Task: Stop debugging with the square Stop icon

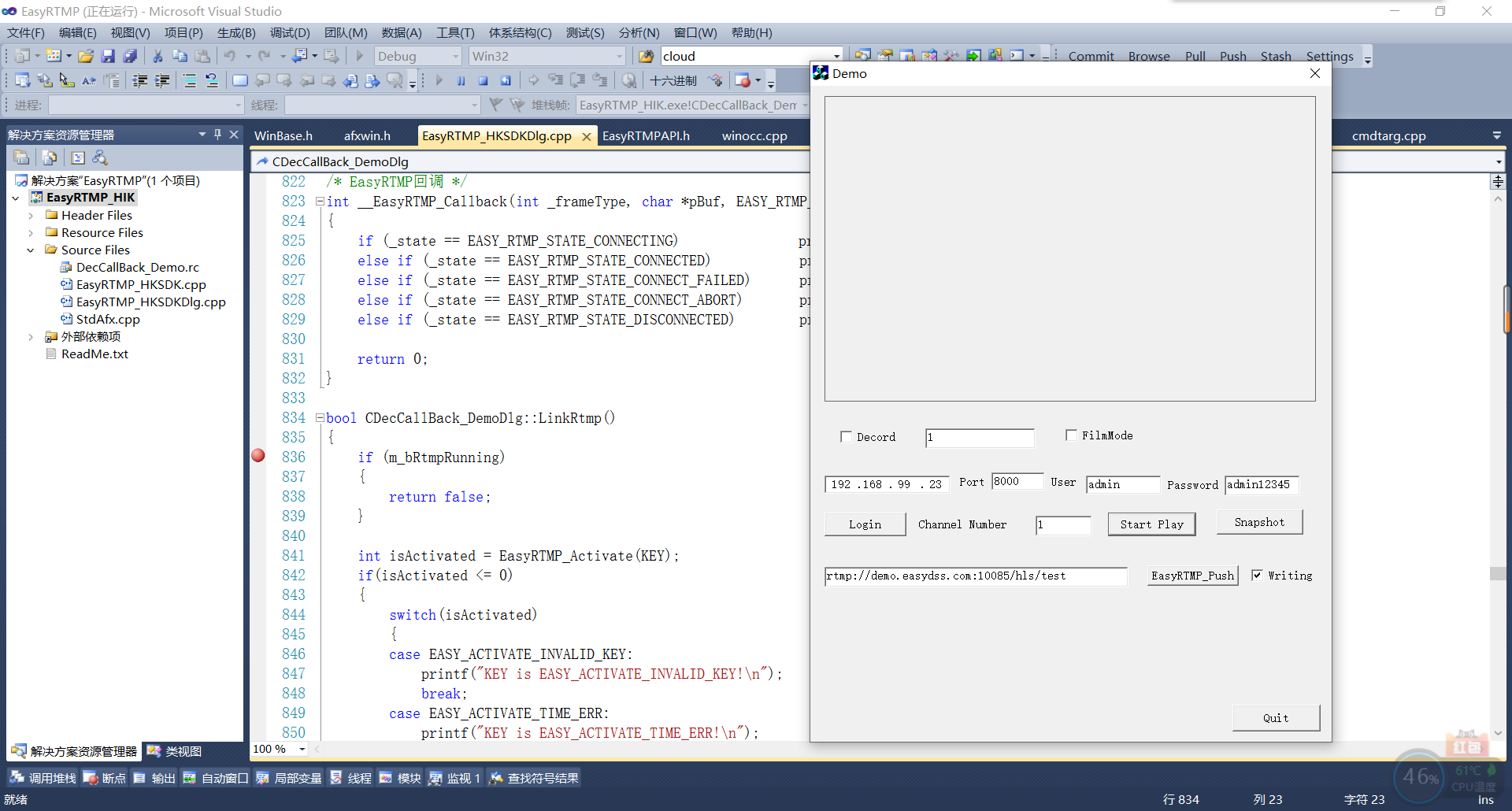Action: tap(483, 80)
